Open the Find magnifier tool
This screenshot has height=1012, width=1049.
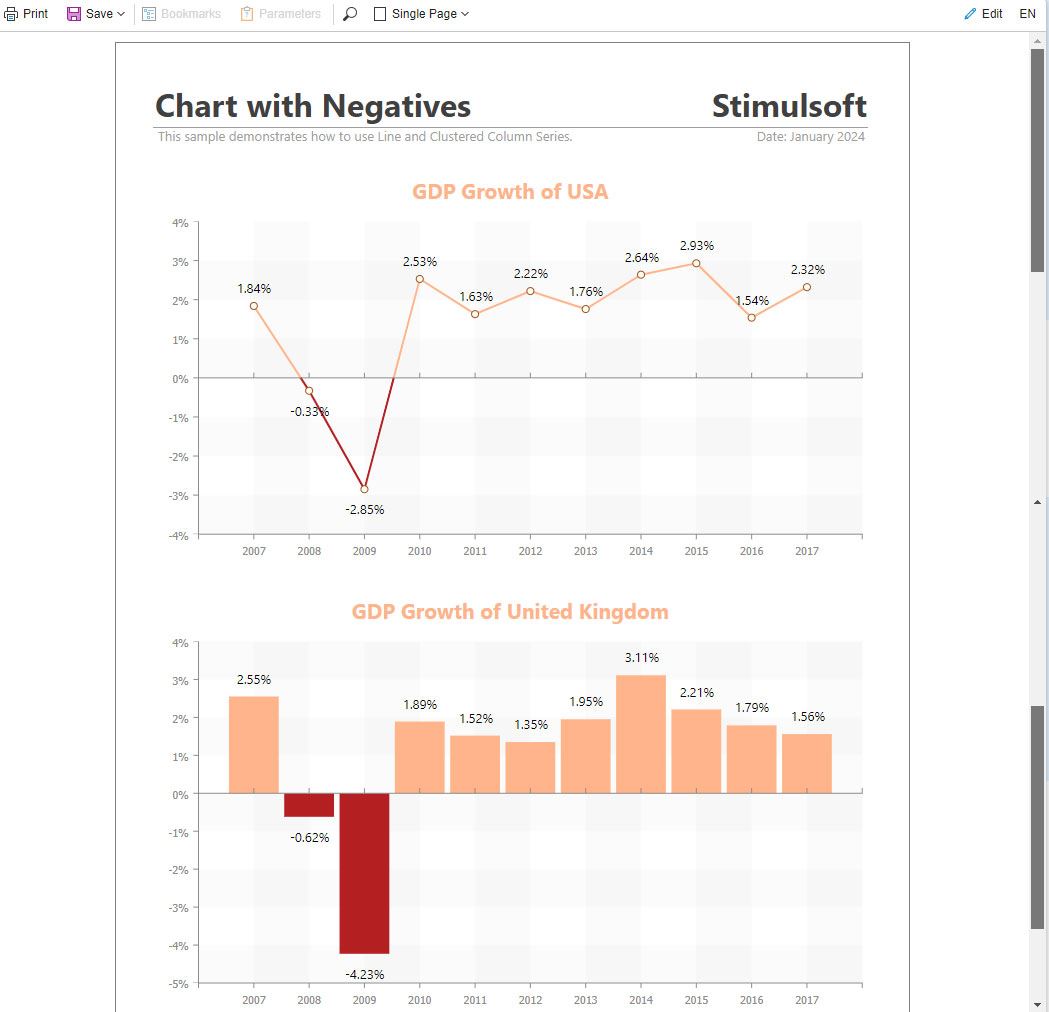click(x=350, y=13)
